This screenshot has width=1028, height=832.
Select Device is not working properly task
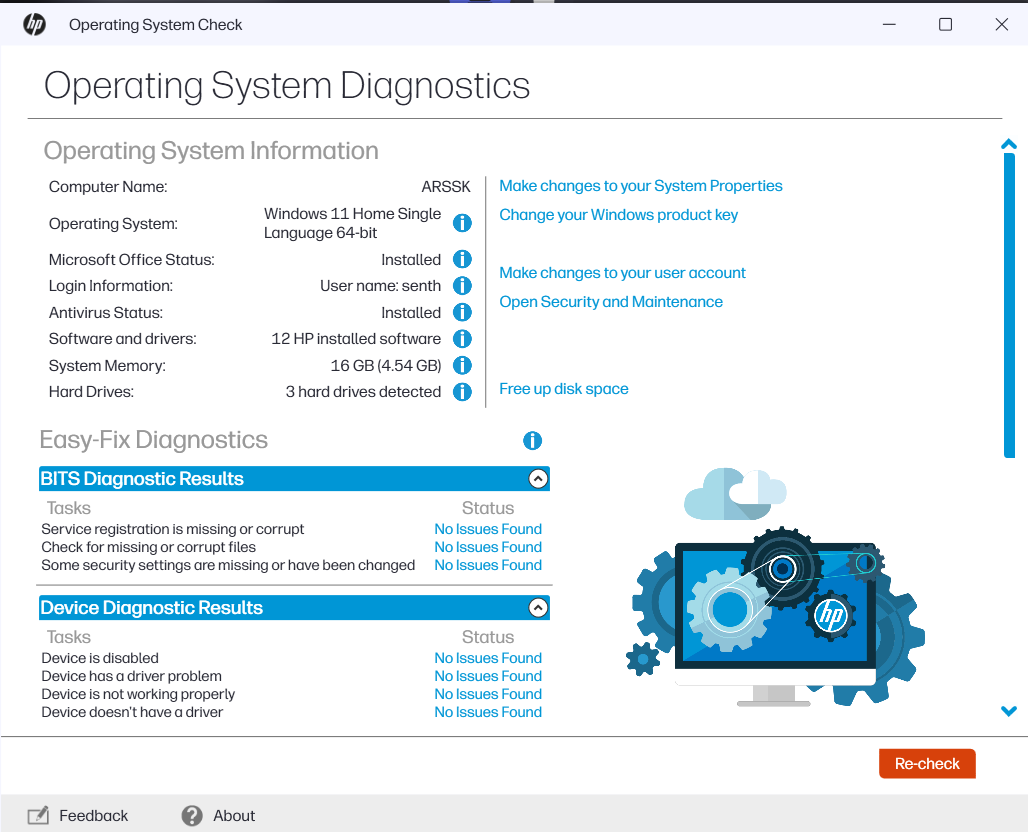[x=138, y=694]
